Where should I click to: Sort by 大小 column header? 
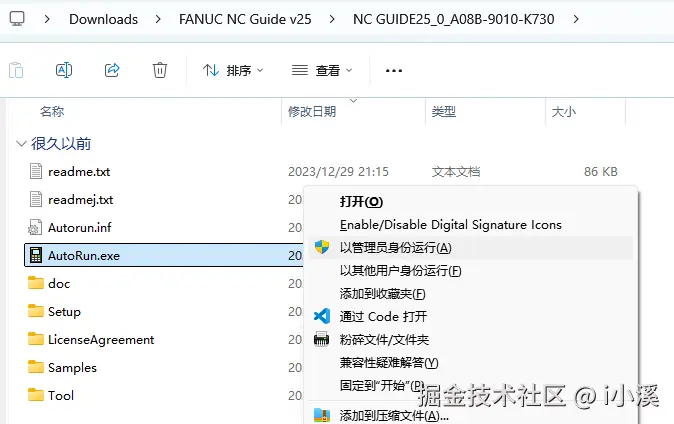(564, 112)
